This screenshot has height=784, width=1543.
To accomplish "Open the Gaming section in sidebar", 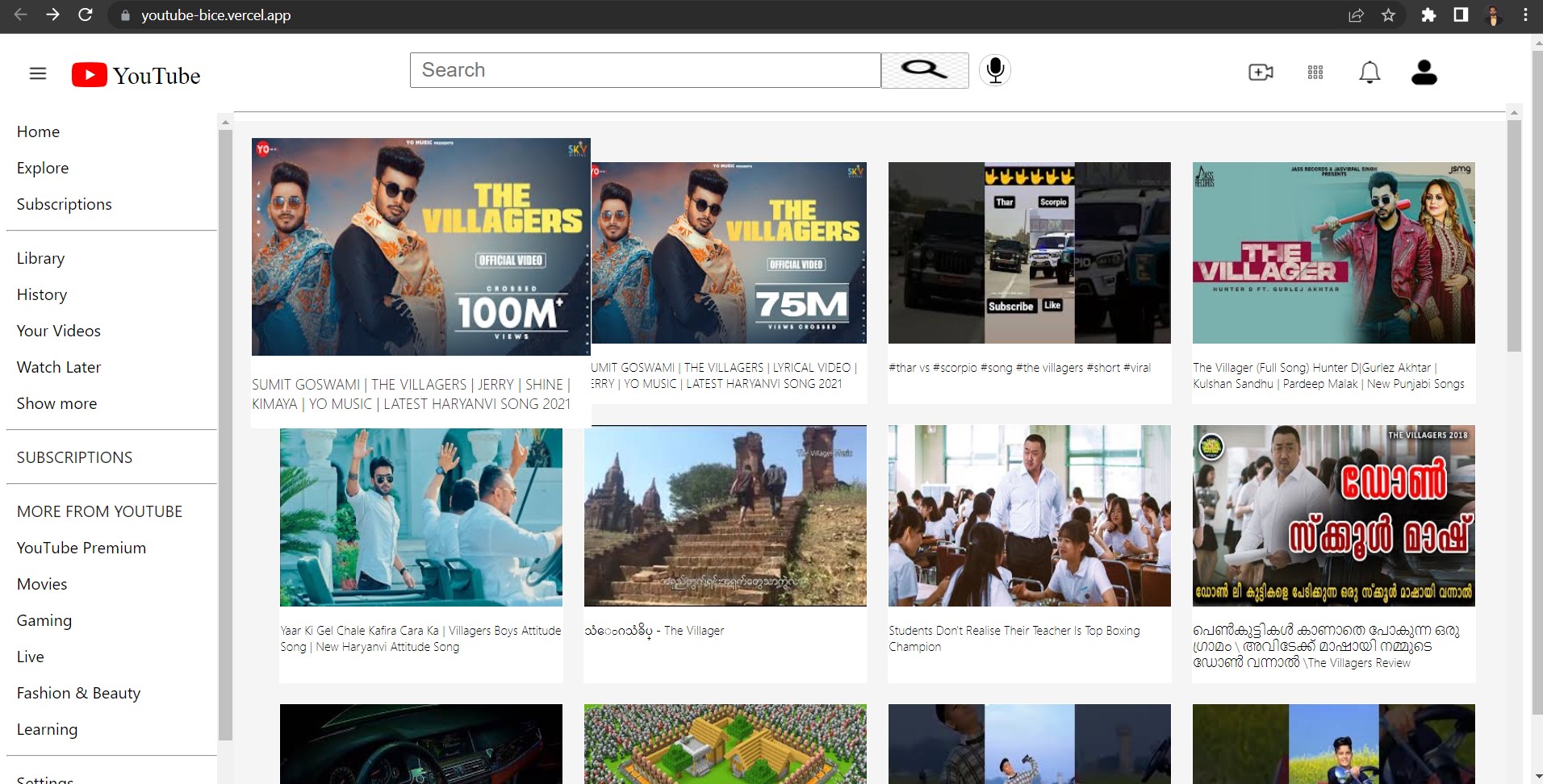I will pos(44,620).
